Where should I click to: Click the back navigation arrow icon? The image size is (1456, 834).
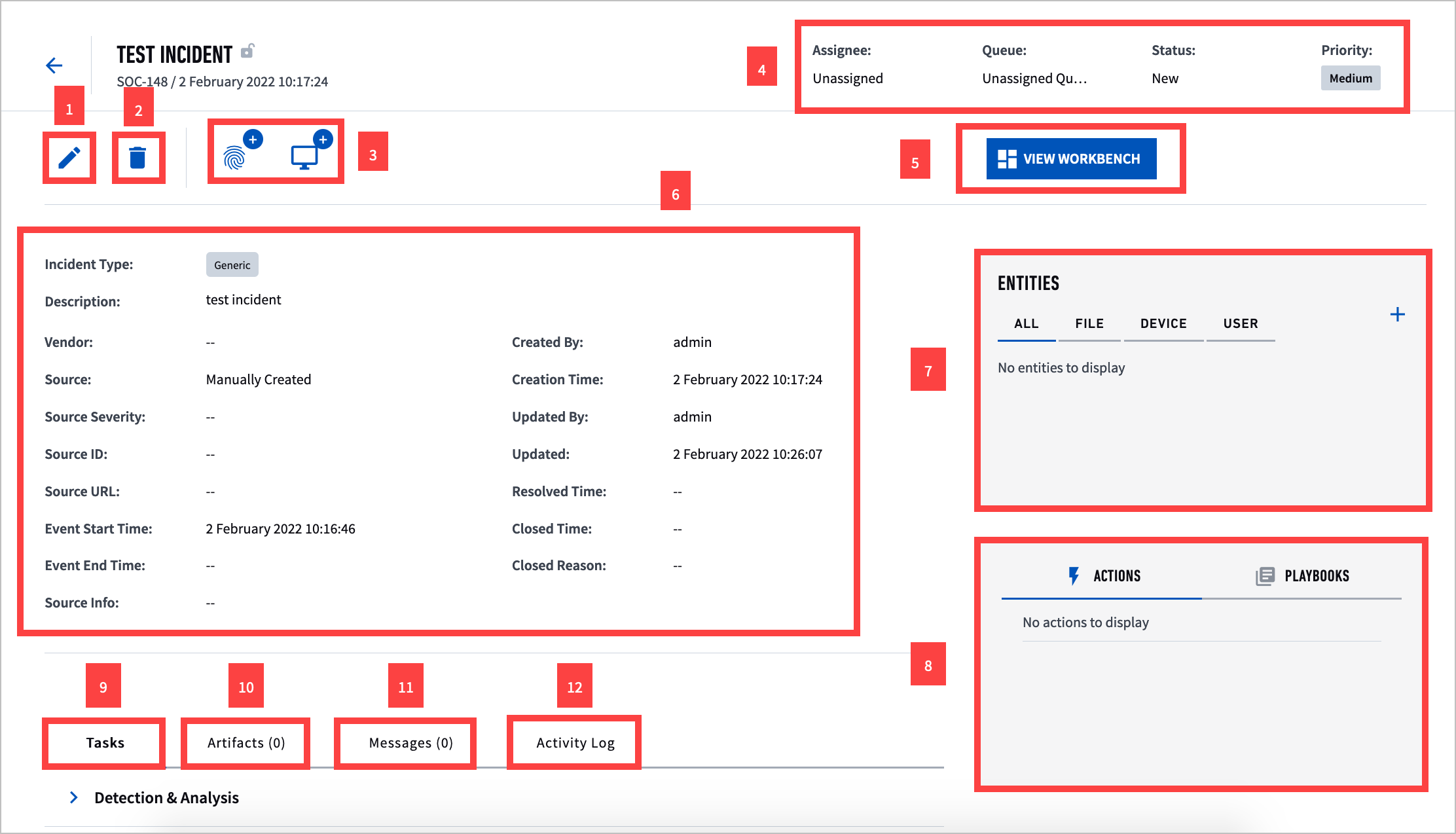click(x=54, y=65)
